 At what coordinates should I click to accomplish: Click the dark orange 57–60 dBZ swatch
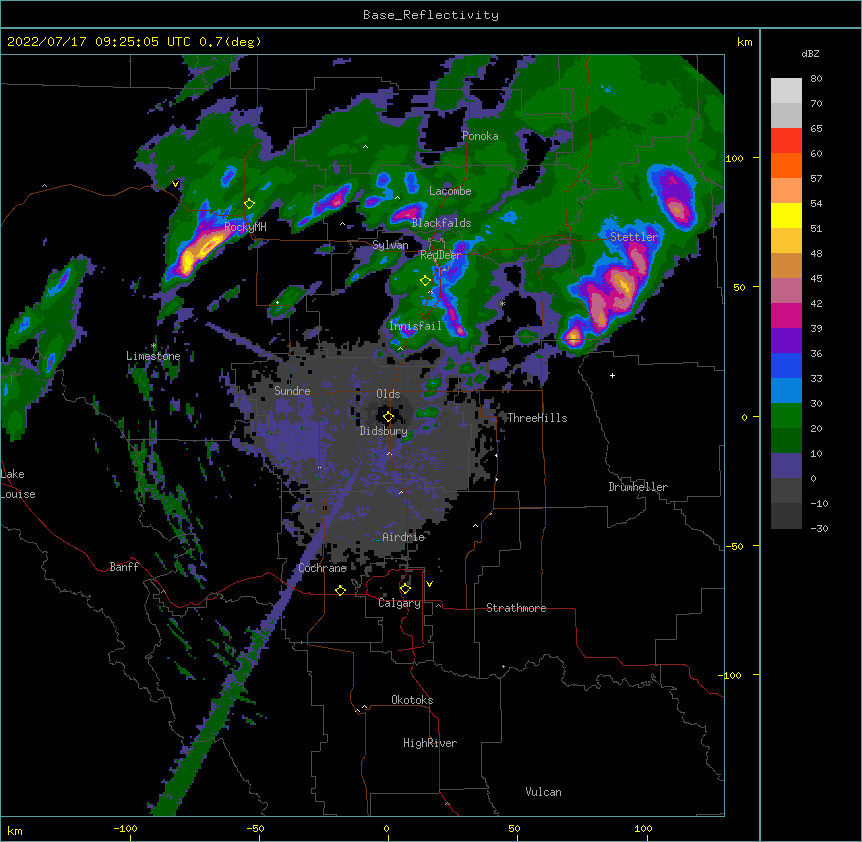786,165
